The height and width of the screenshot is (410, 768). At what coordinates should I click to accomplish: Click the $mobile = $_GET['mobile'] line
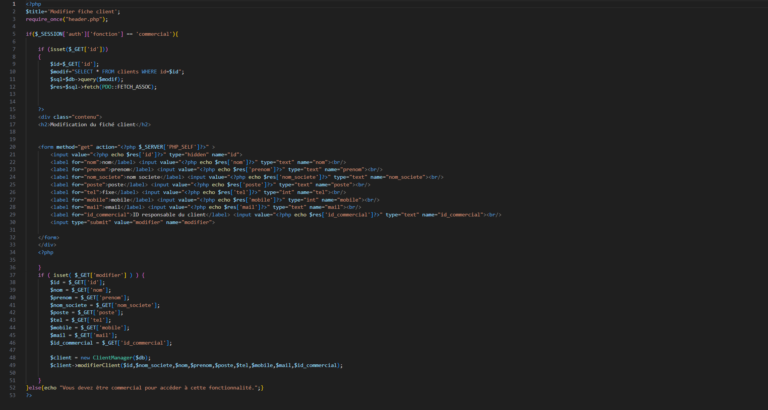tap(90, 328)
